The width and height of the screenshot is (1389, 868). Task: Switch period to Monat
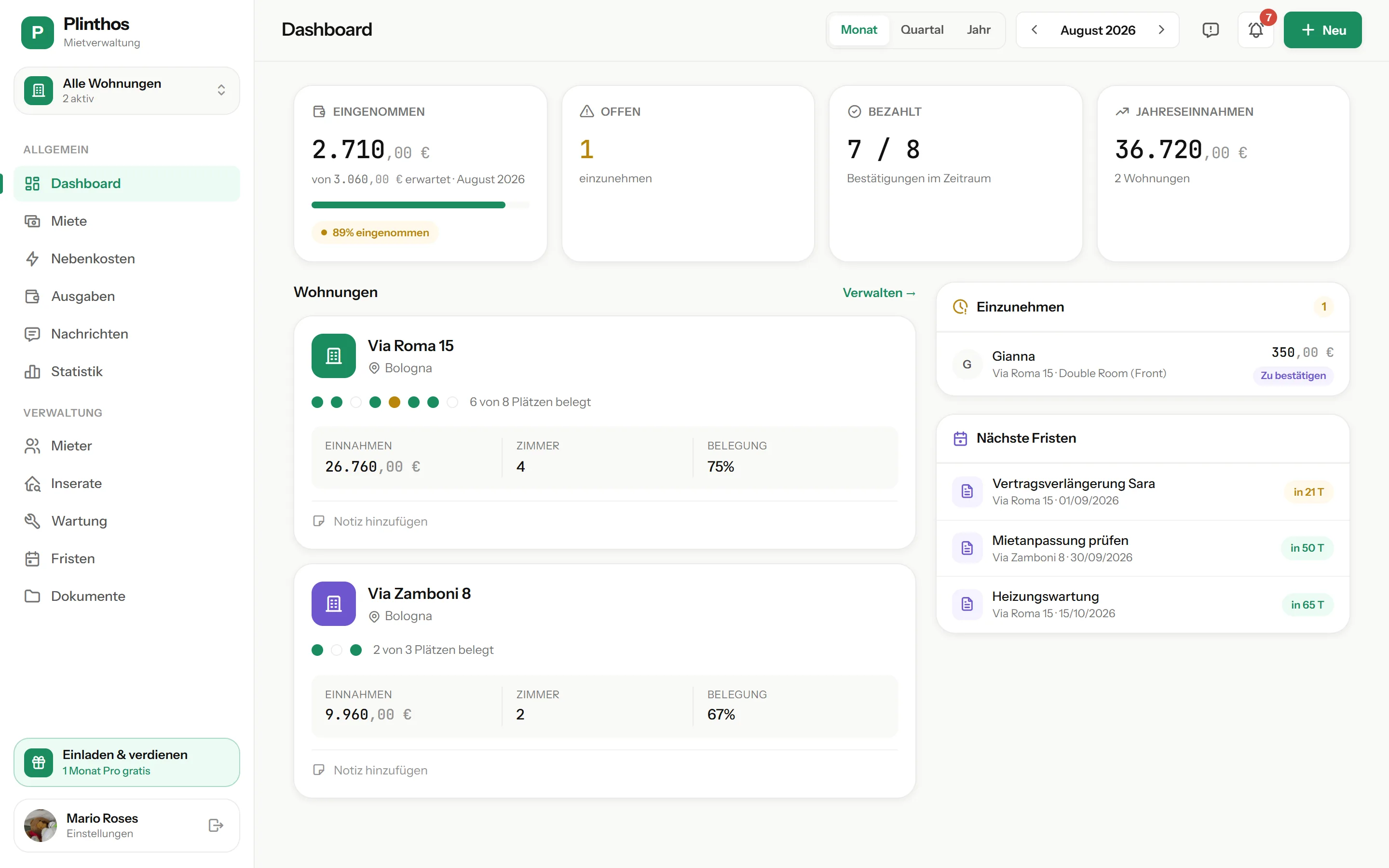[x=858, y=30]
